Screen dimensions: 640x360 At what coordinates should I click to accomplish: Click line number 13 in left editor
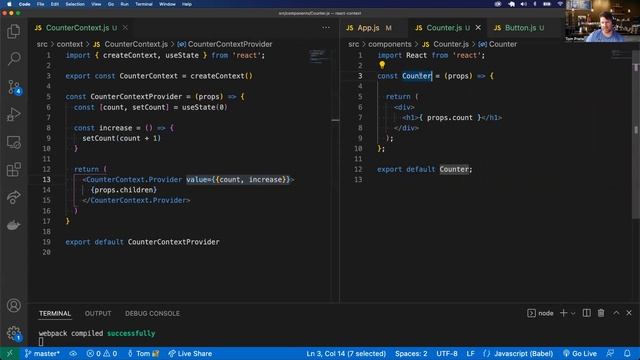tap(47, 180)
